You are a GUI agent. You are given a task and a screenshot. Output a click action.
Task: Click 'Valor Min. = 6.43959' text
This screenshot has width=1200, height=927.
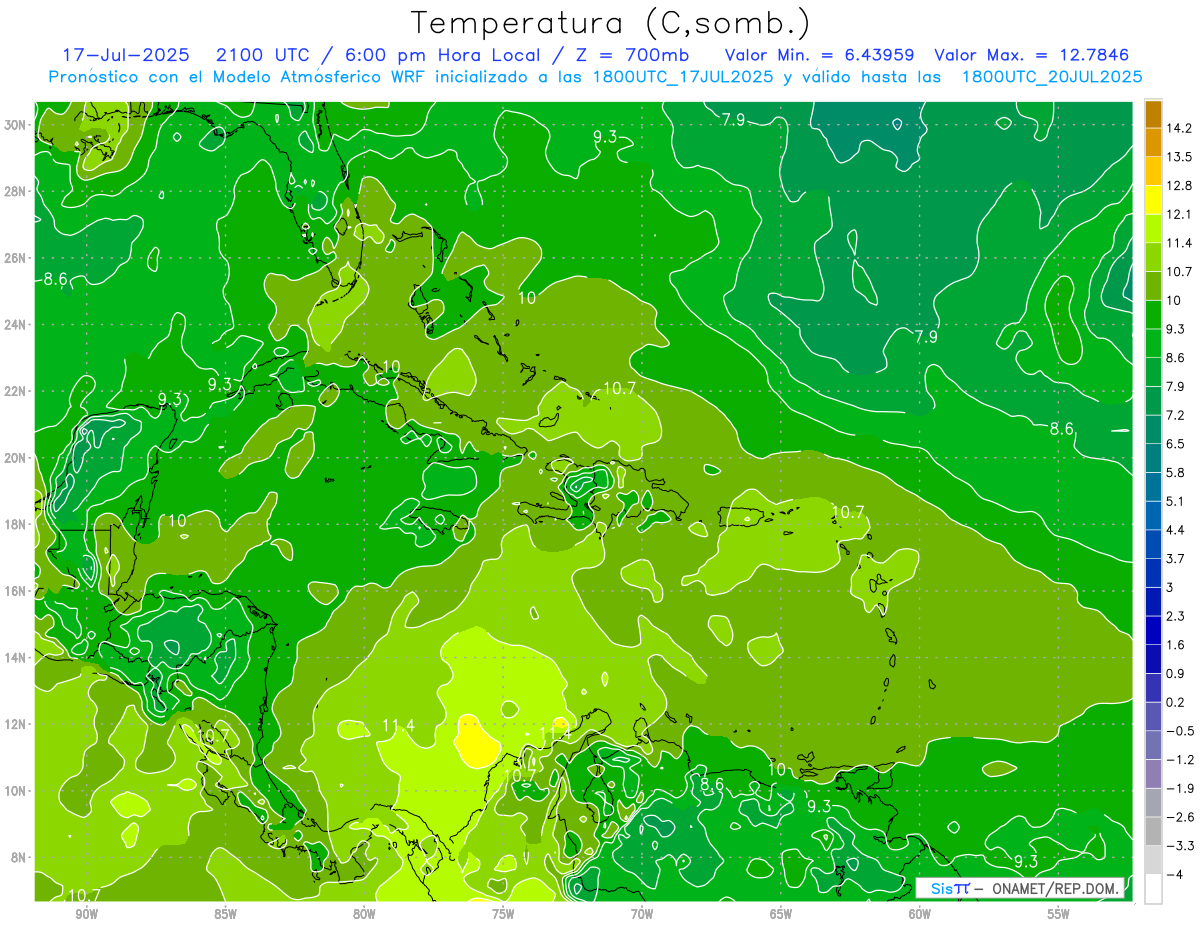pos(819,55)
